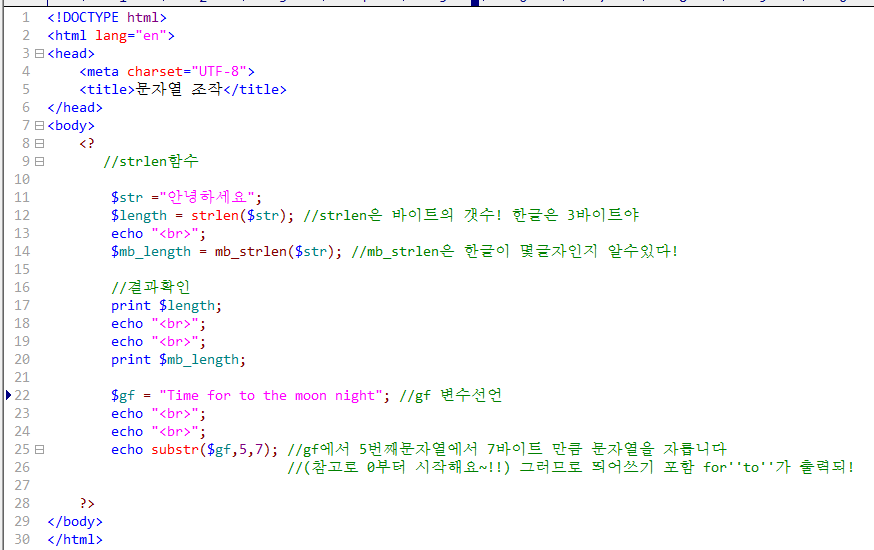This screenshot has width=874, height=550.
Task: Click the //gf 변수선언 comment
Action: pyautogui.click(x=450, y=395)
